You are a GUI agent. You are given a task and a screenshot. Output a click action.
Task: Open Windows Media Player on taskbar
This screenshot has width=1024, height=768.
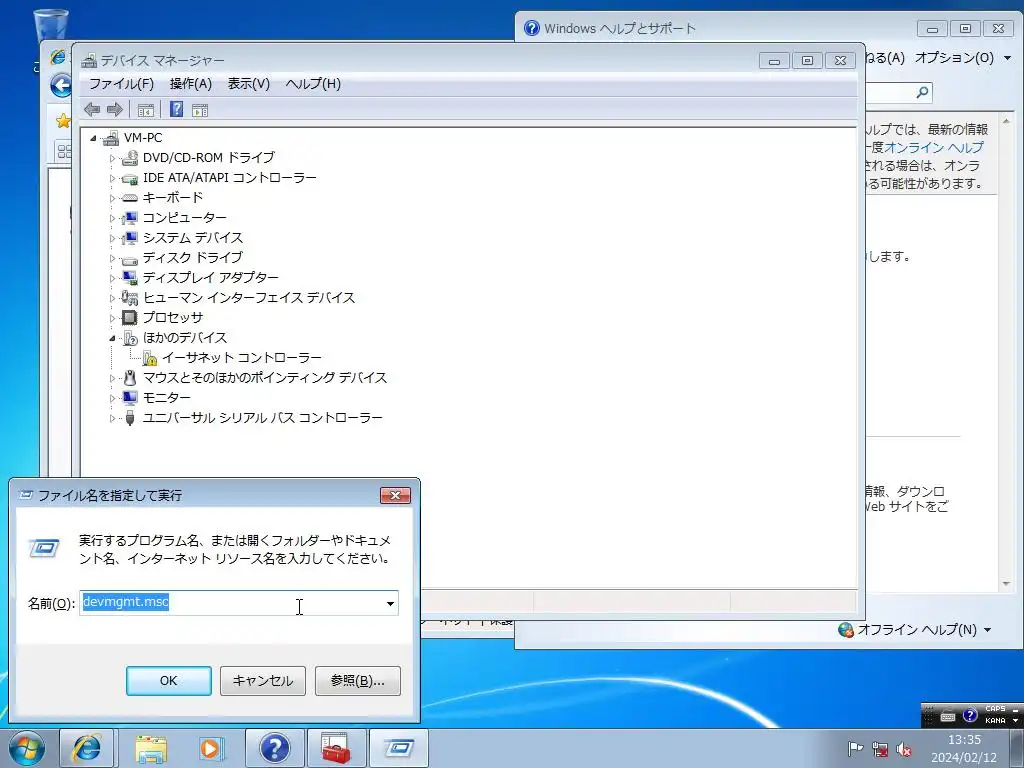point(211,748)
